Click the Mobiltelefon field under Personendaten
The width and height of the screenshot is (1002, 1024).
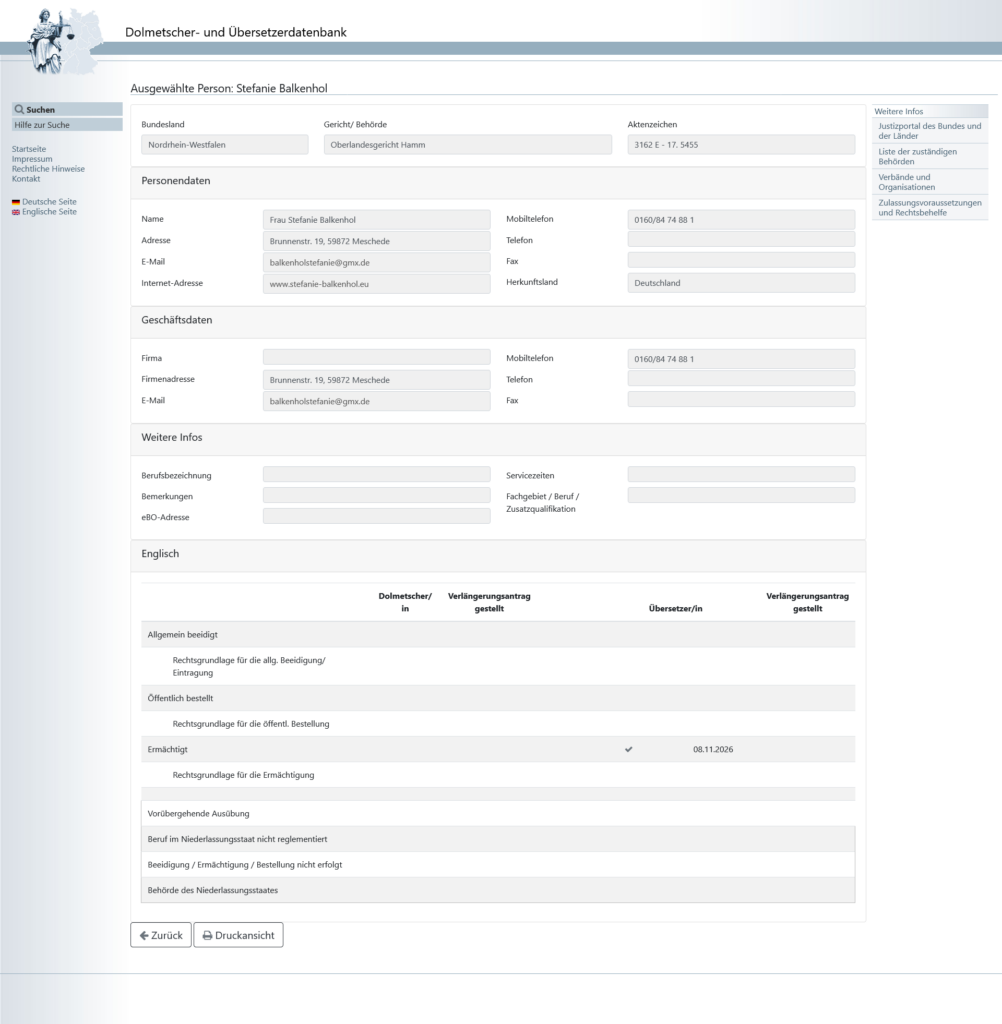coord(741,219)
